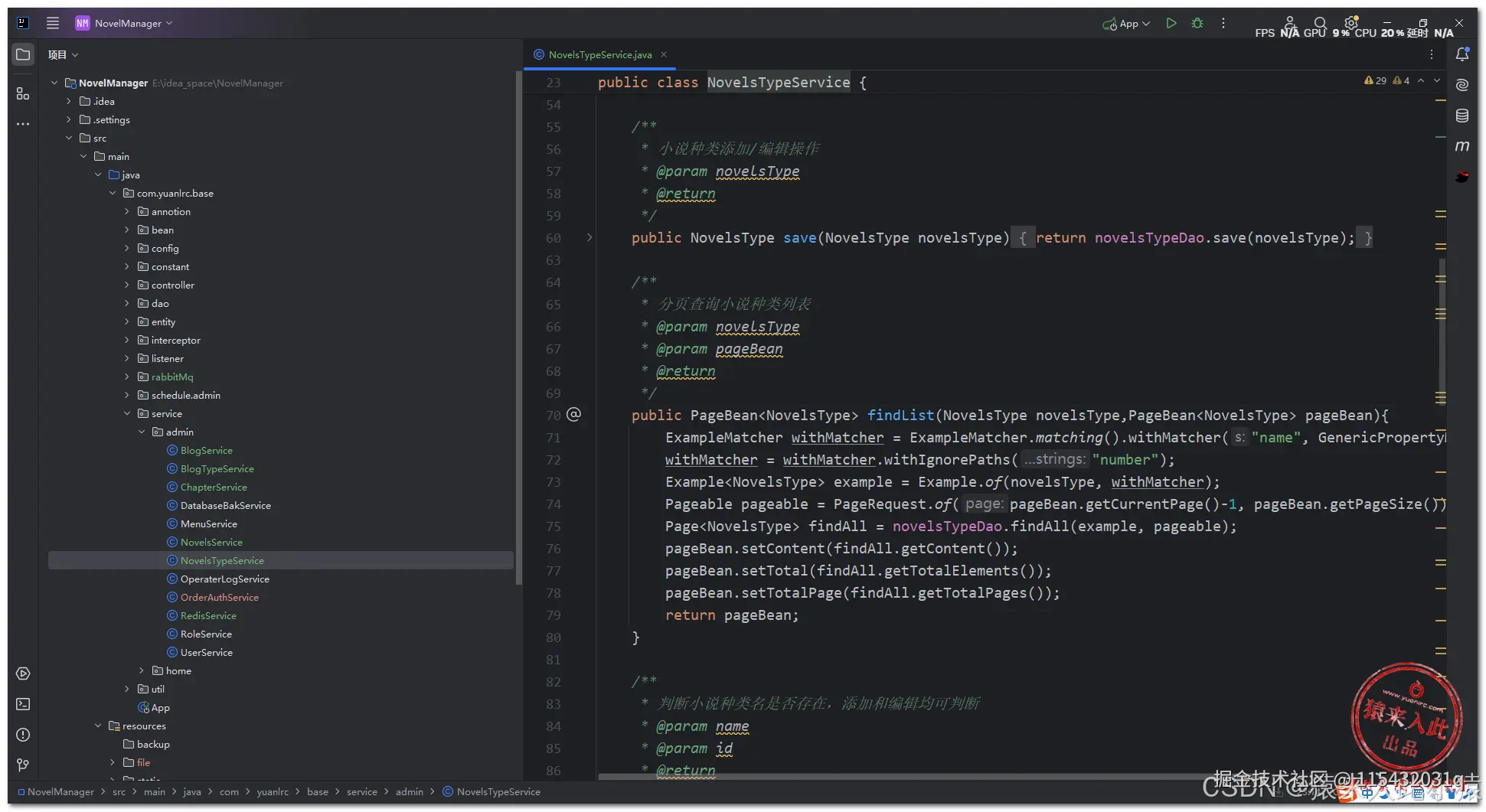Open Search Everywhere magnifier
The height and width of the screenshot is (812, 1486).
point(1320,23)
